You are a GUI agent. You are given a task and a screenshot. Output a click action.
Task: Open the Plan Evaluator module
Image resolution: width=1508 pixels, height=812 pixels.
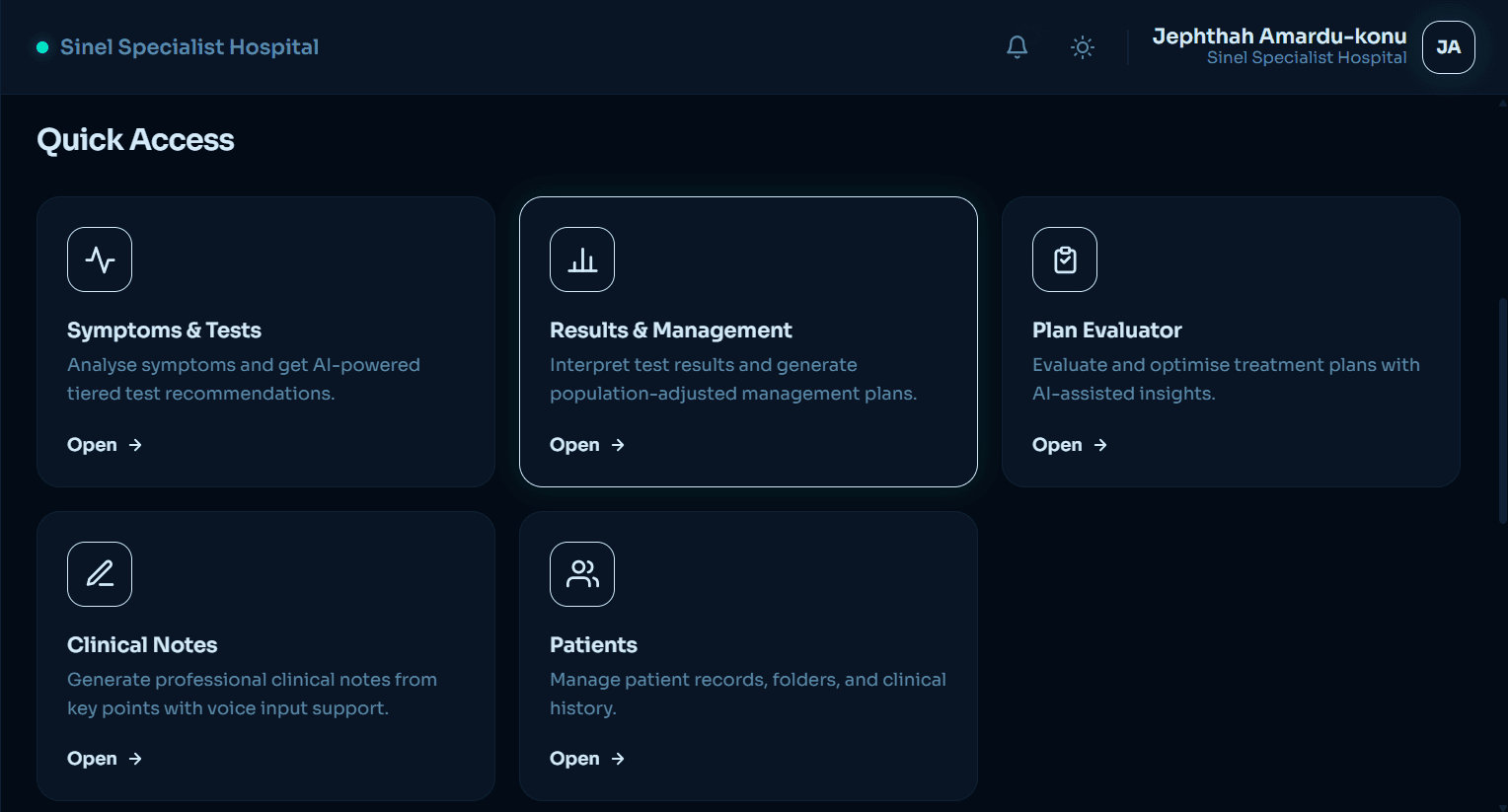1070,445
